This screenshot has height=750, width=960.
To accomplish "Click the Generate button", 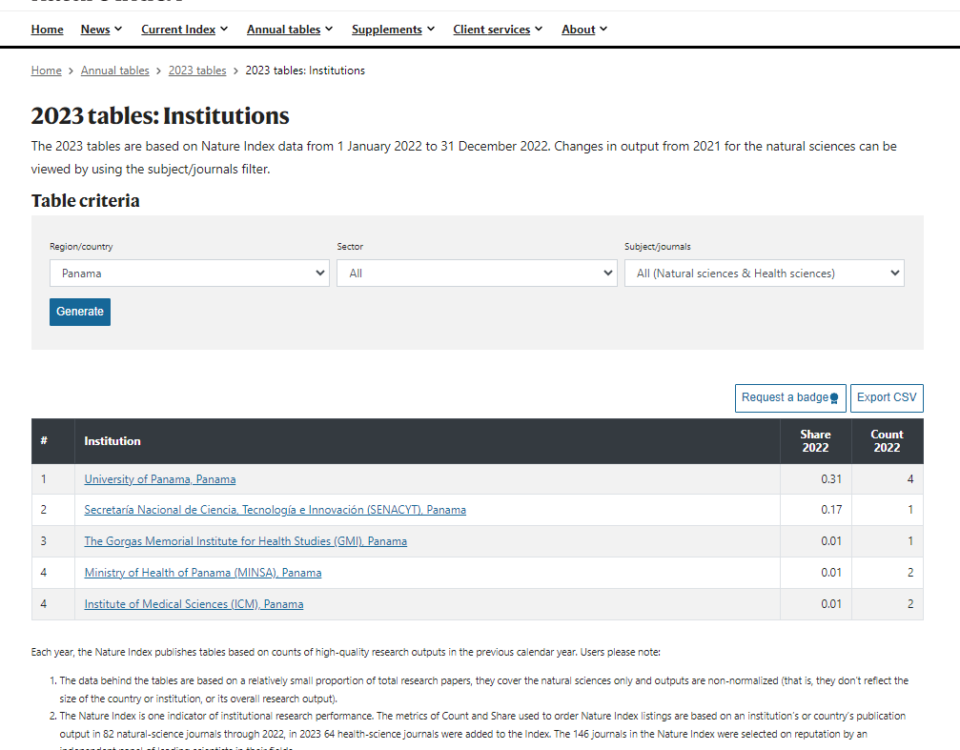I will click(x=80, y=312).
